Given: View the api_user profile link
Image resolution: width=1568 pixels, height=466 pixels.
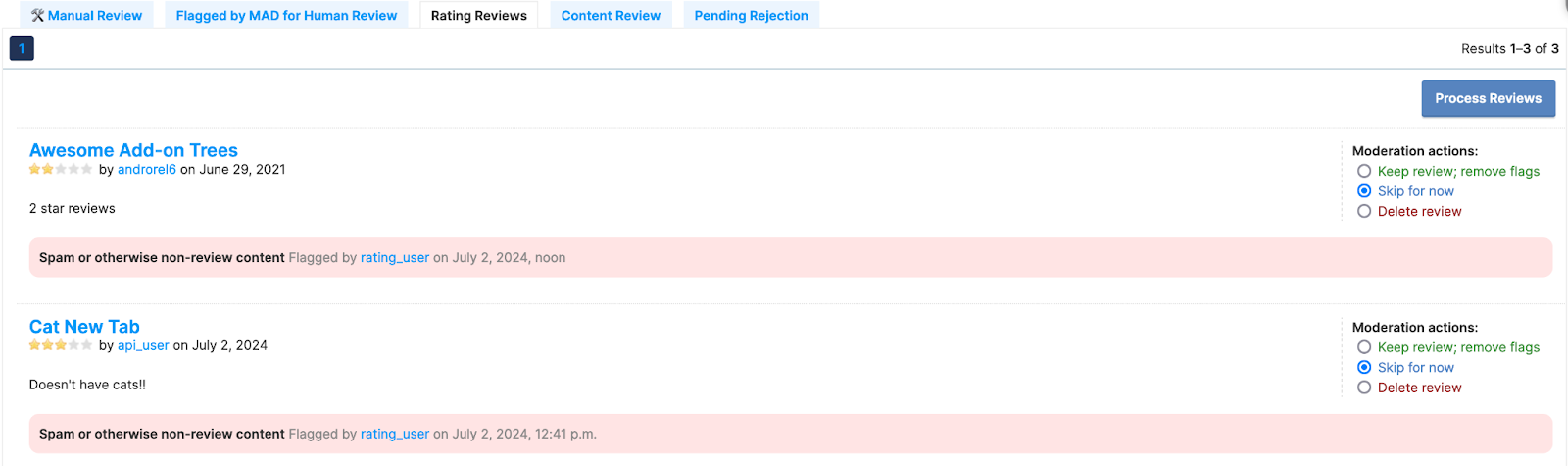Looking at the screenshot, I should point(143,345).
